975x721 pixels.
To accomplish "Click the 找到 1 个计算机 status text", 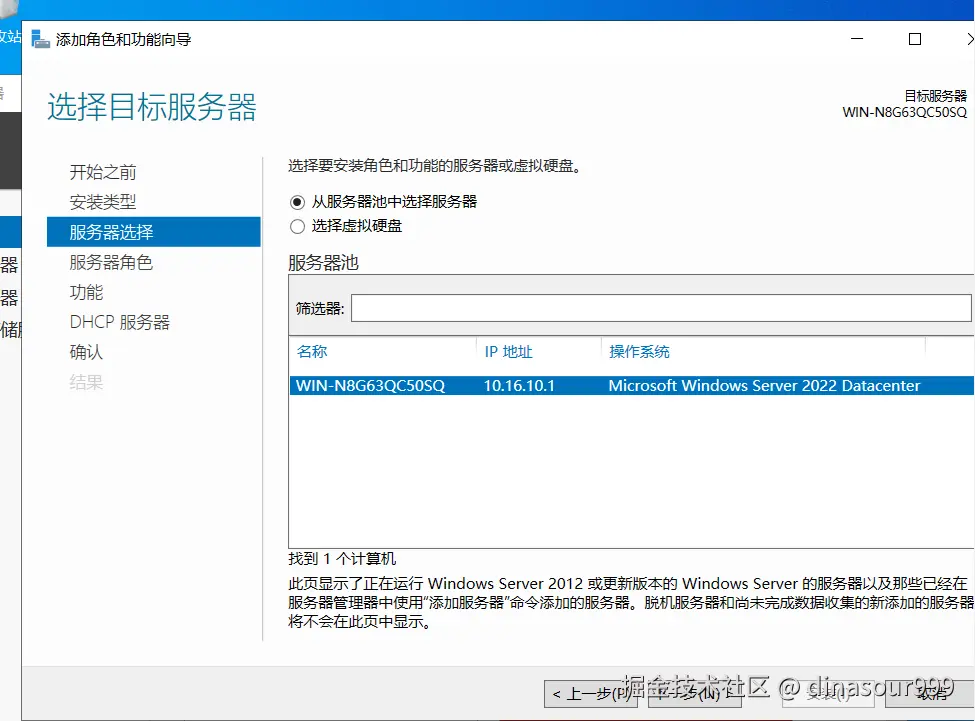I will (342, 559).
